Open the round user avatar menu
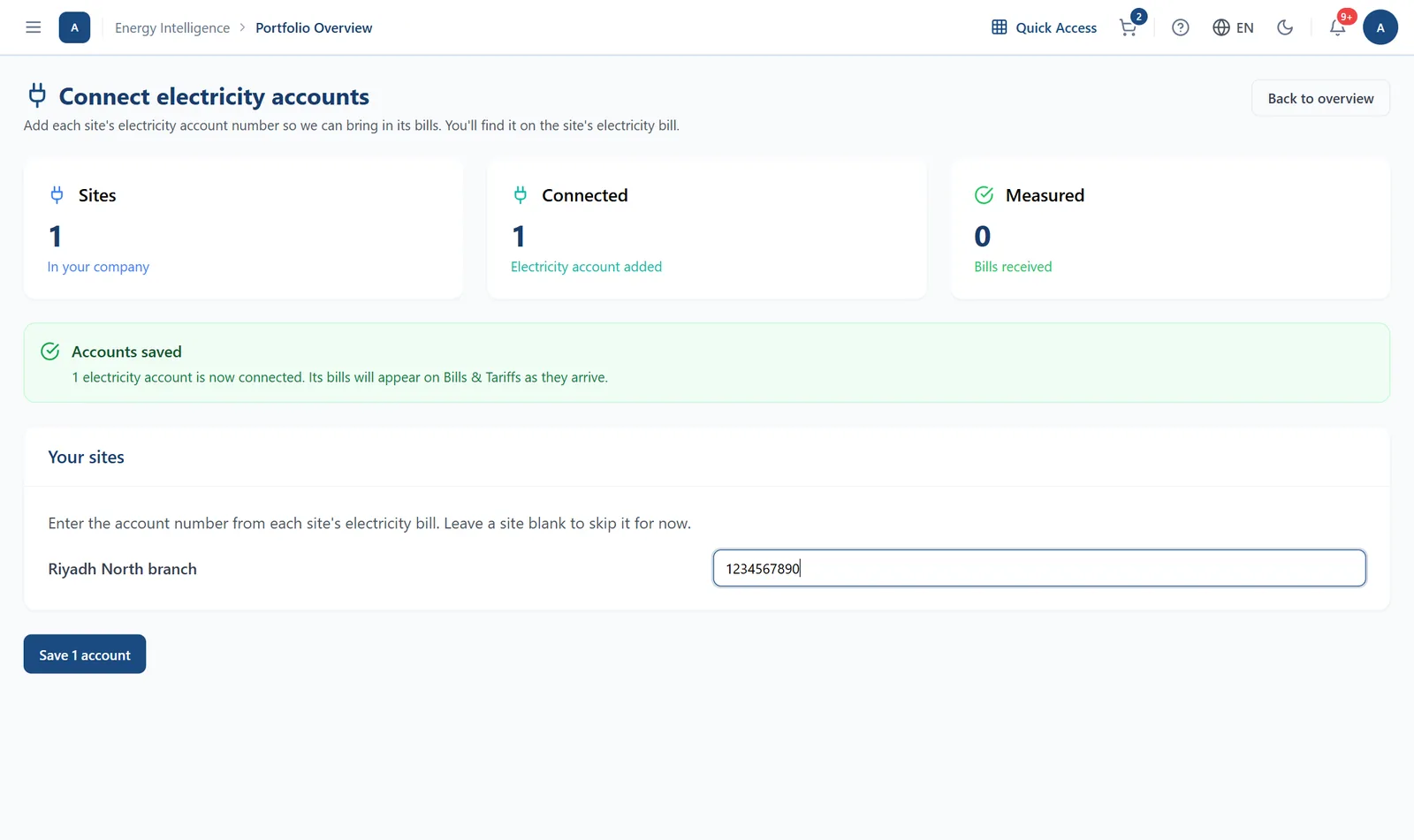The height and width of the screenshot is (840, 1414). pos(1380,27)
